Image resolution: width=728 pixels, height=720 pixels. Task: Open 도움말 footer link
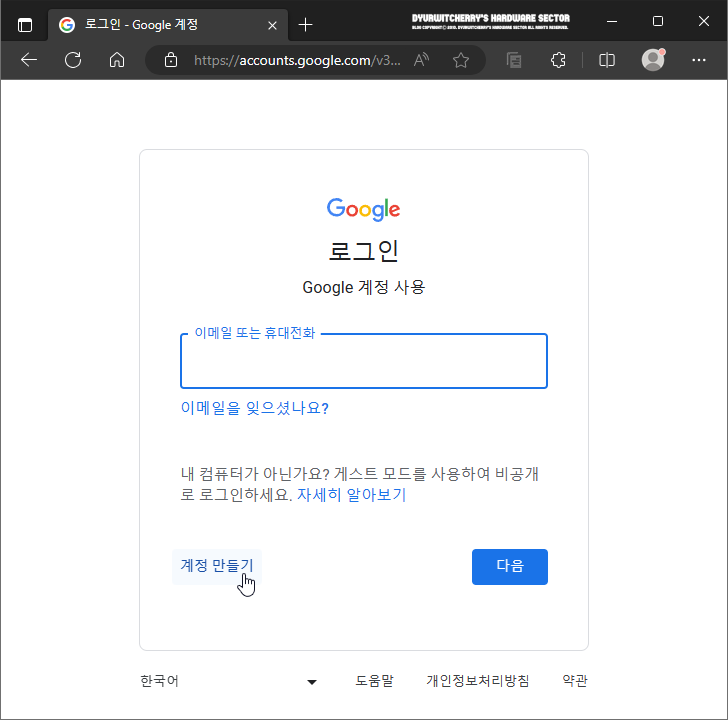(374, 681)
